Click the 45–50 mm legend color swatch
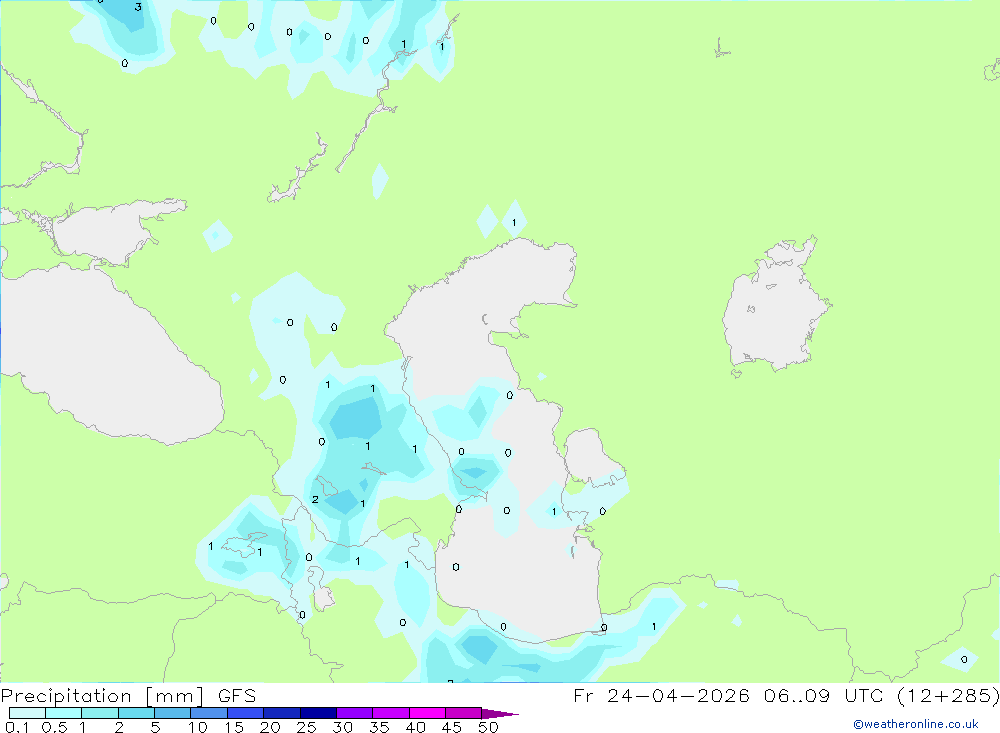Image resolution: width=1000 pixels, height=733 pixels. coord(463,713)
